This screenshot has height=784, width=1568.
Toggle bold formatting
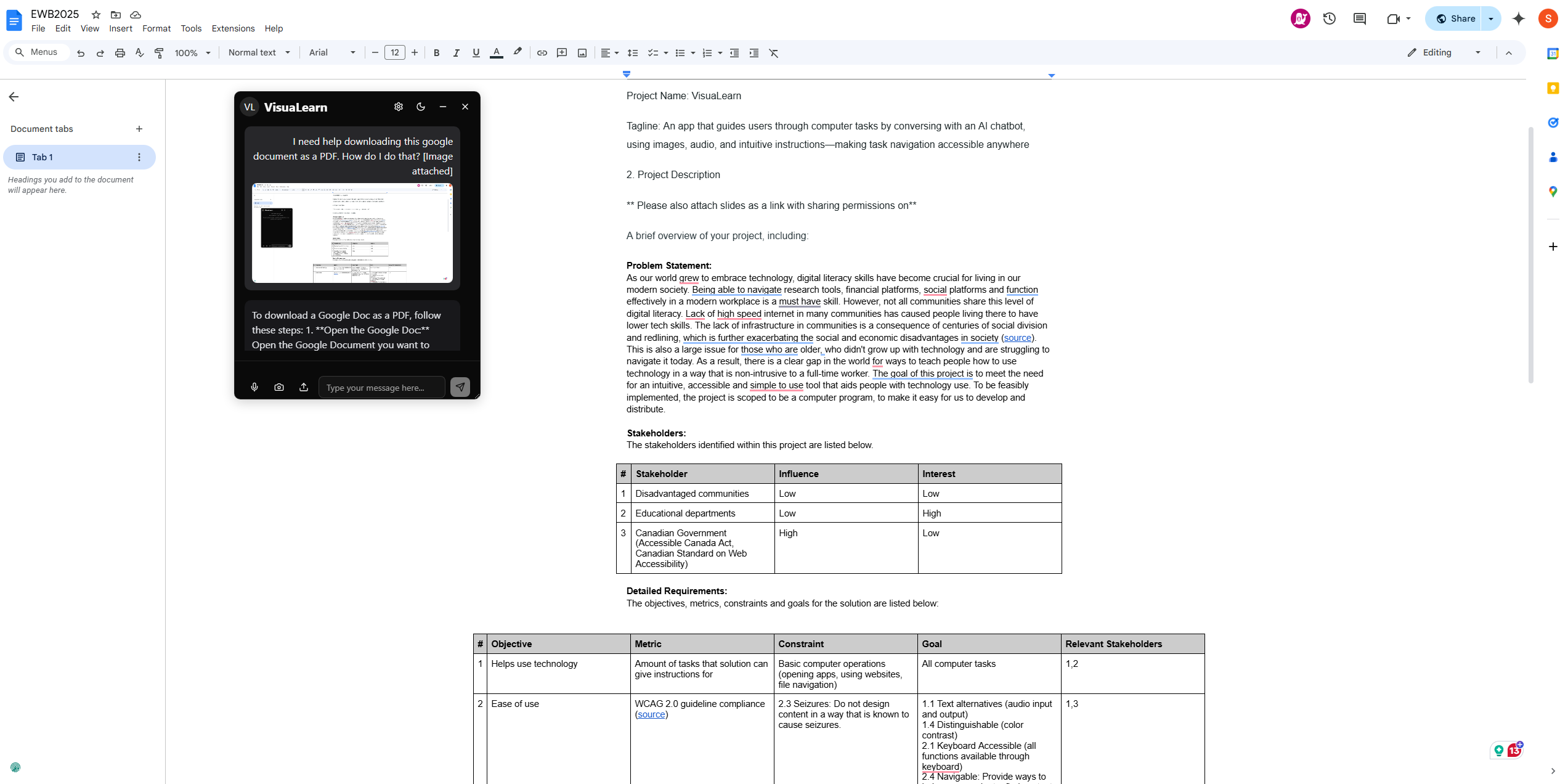coord(436,53)
